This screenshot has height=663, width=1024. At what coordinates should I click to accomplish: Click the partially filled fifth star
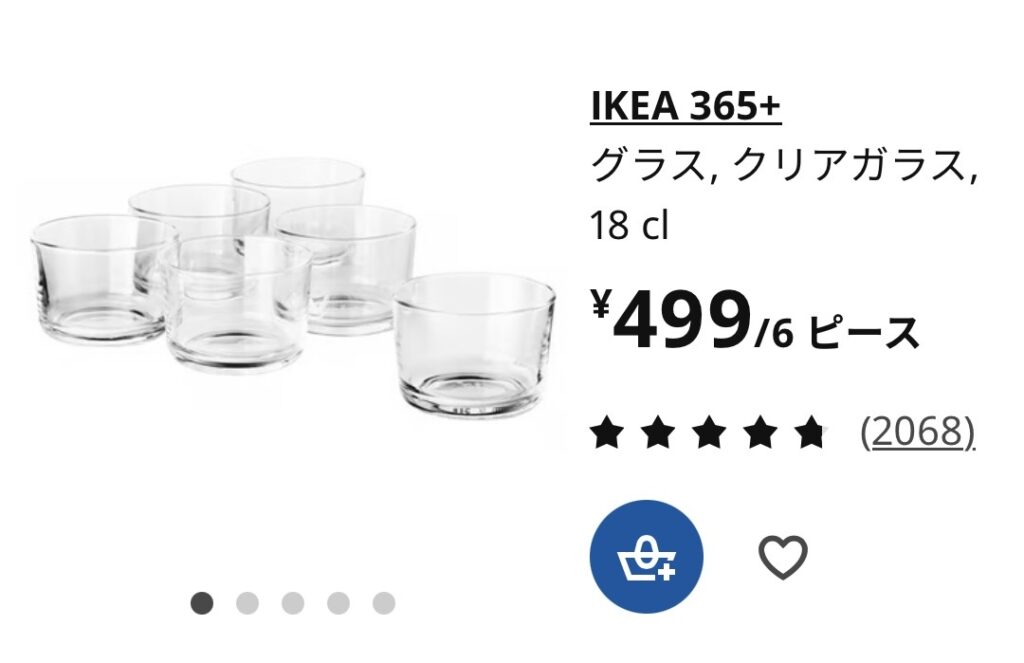click(811, 433)
